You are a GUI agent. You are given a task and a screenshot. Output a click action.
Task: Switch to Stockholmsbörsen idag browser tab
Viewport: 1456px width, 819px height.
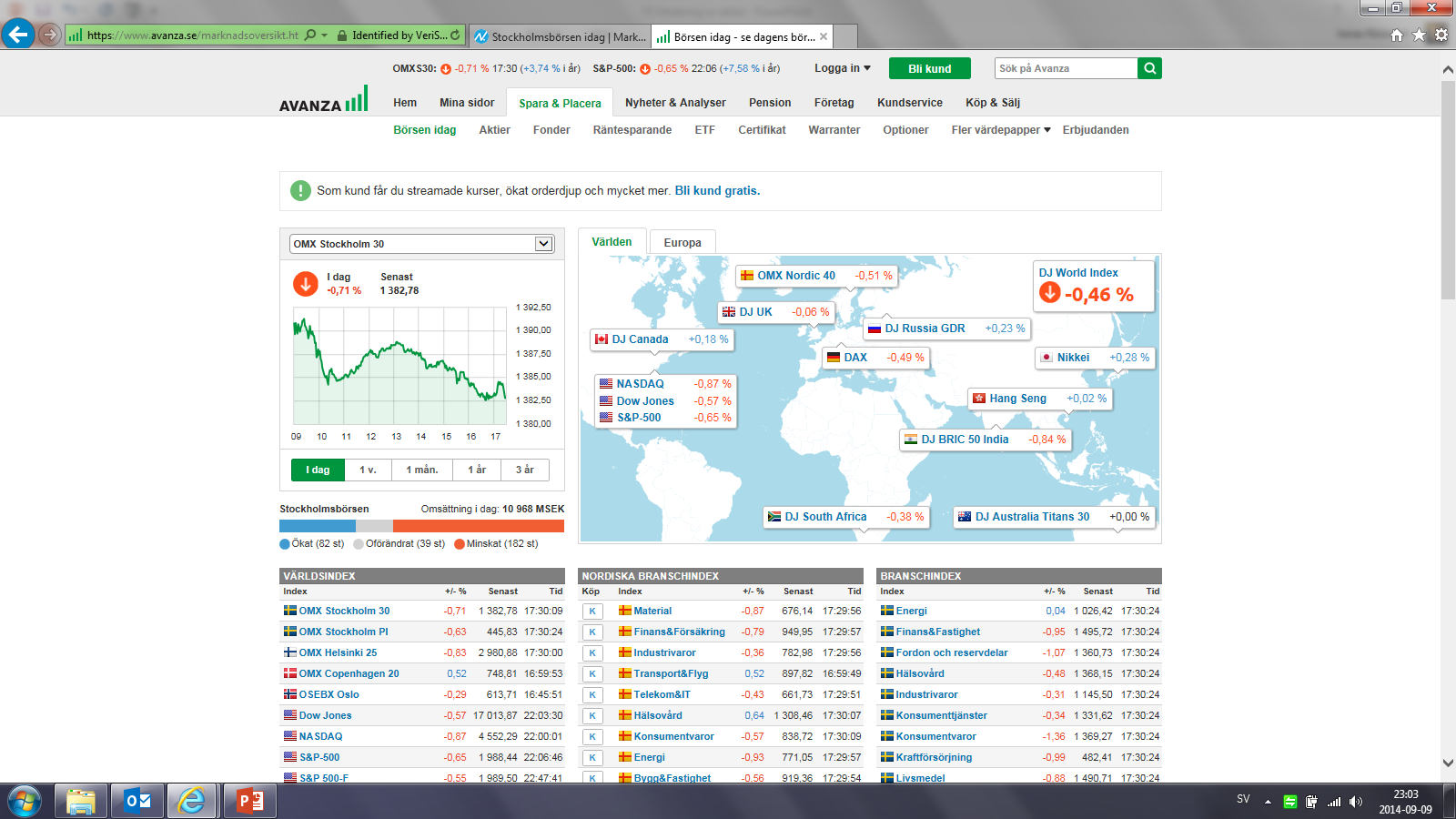point(560,36)
